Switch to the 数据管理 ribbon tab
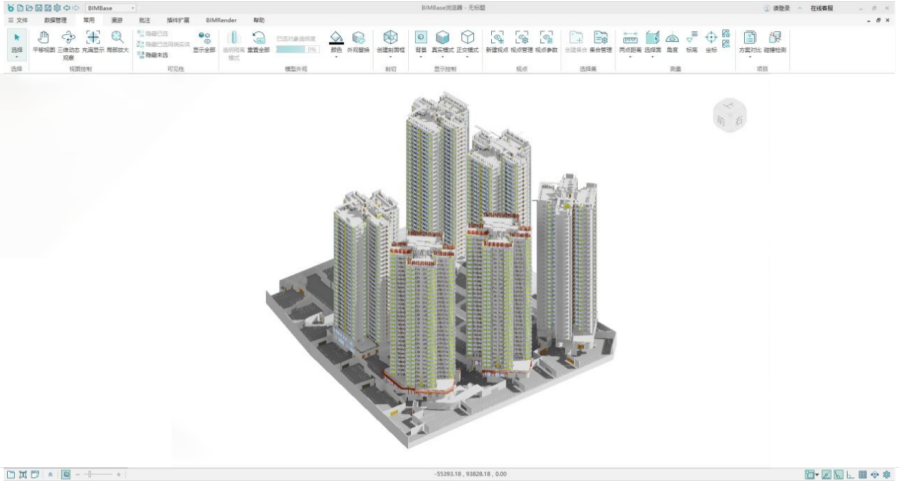899x482 pixels. pos(55,19)
